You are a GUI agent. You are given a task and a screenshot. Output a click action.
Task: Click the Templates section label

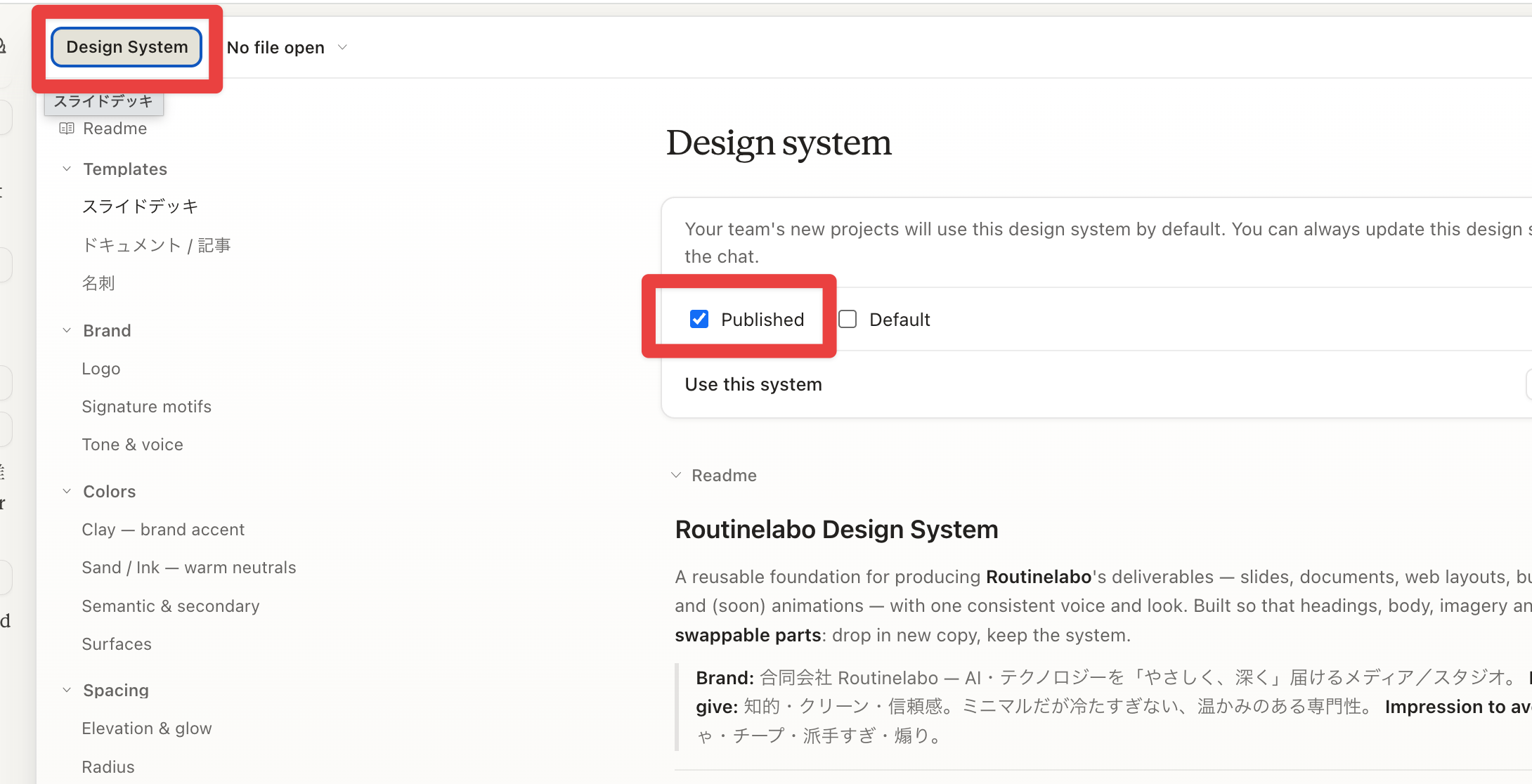(x=125, y=169)
